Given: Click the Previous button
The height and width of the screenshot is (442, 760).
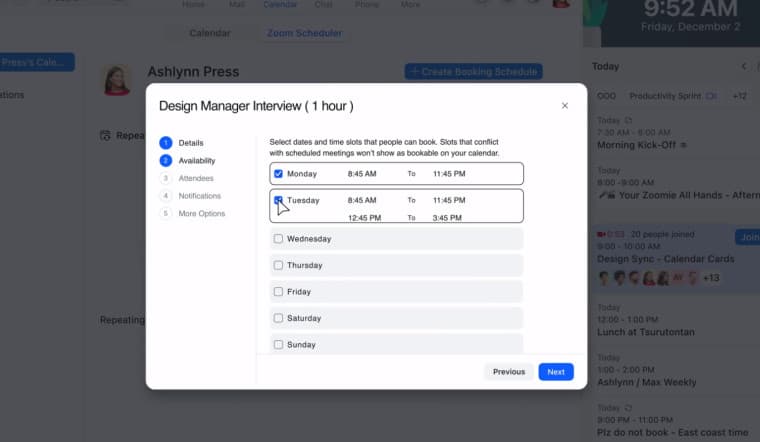Looking at the screenshot, I should (508, 372).
